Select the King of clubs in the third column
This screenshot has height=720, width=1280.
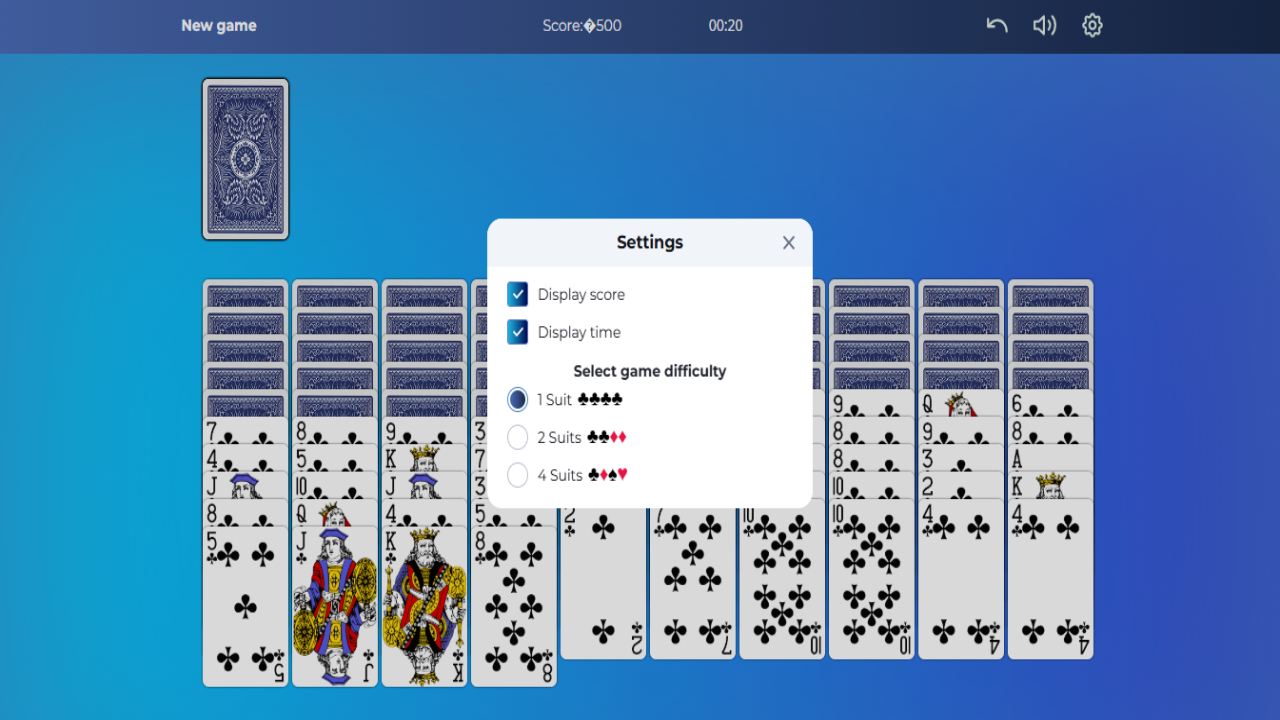(x=424, y=600)
